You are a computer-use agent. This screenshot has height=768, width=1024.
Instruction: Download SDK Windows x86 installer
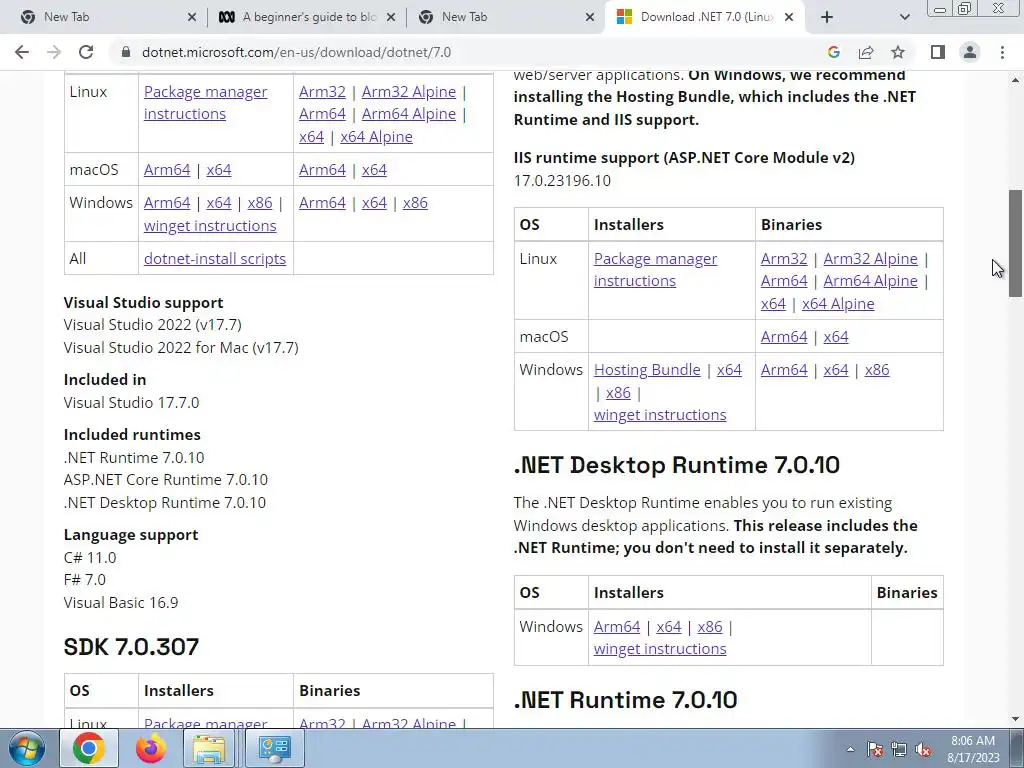click(x=260, y=202)
